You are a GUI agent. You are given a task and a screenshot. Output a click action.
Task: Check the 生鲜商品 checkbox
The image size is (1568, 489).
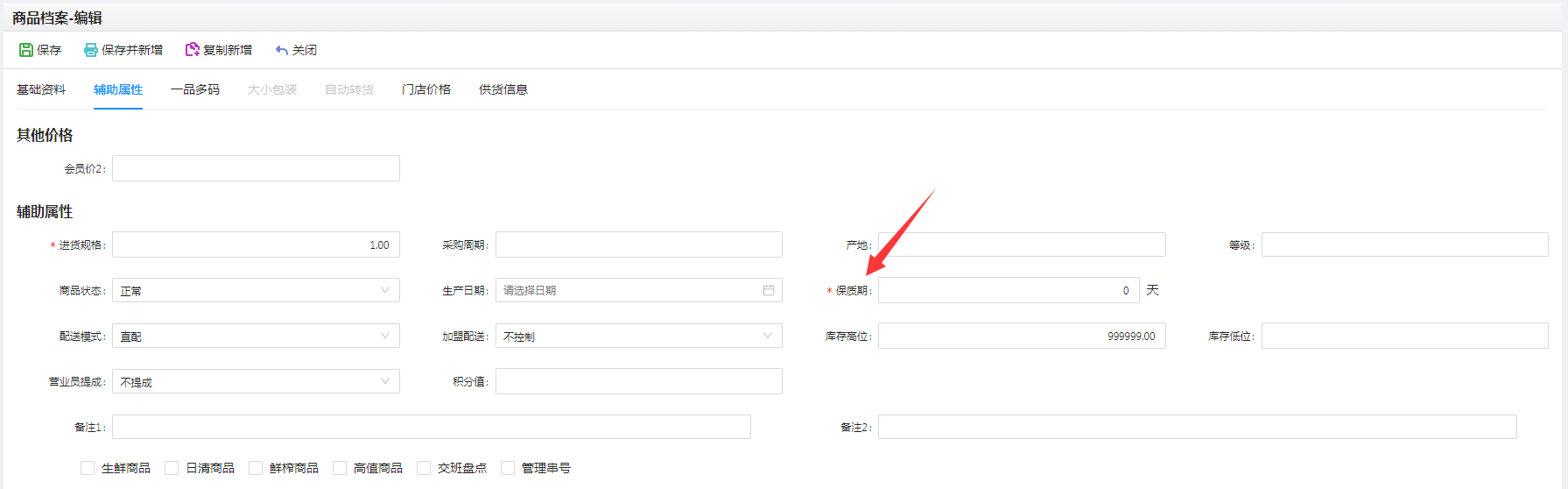[x=88, y=468]
